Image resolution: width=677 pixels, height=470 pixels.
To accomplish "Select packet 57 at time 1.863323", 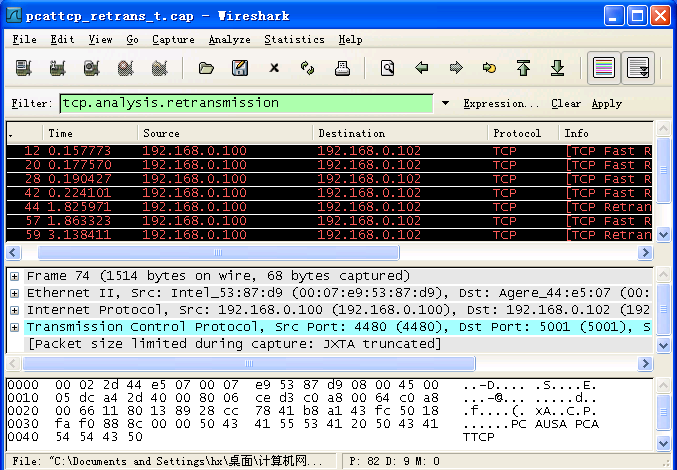I will point(329,221).
